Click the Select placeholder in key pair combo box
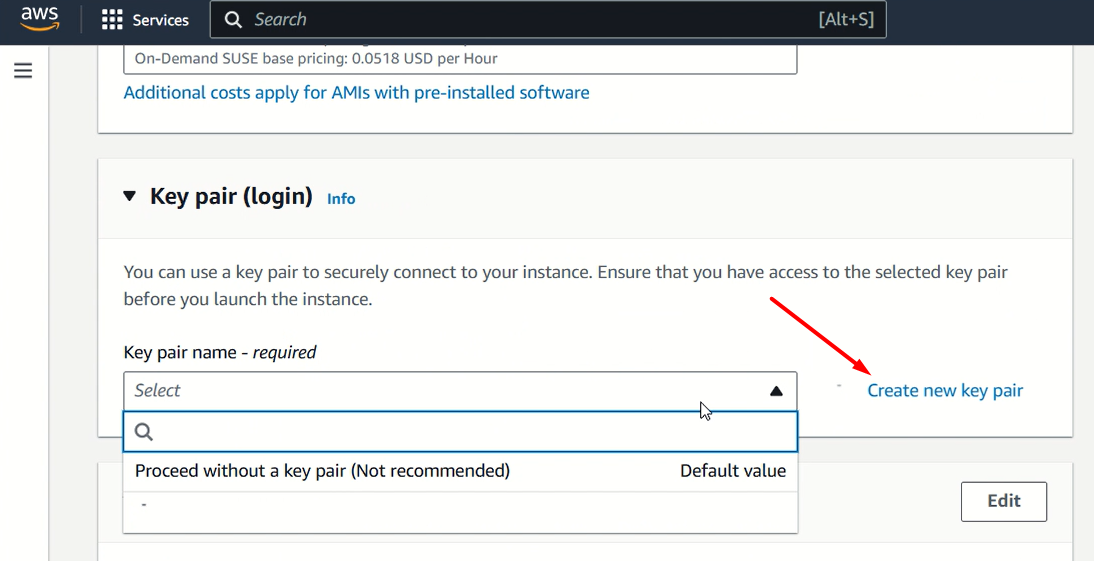This screenshot has height=561, width=1094. (x=158, y=391)
